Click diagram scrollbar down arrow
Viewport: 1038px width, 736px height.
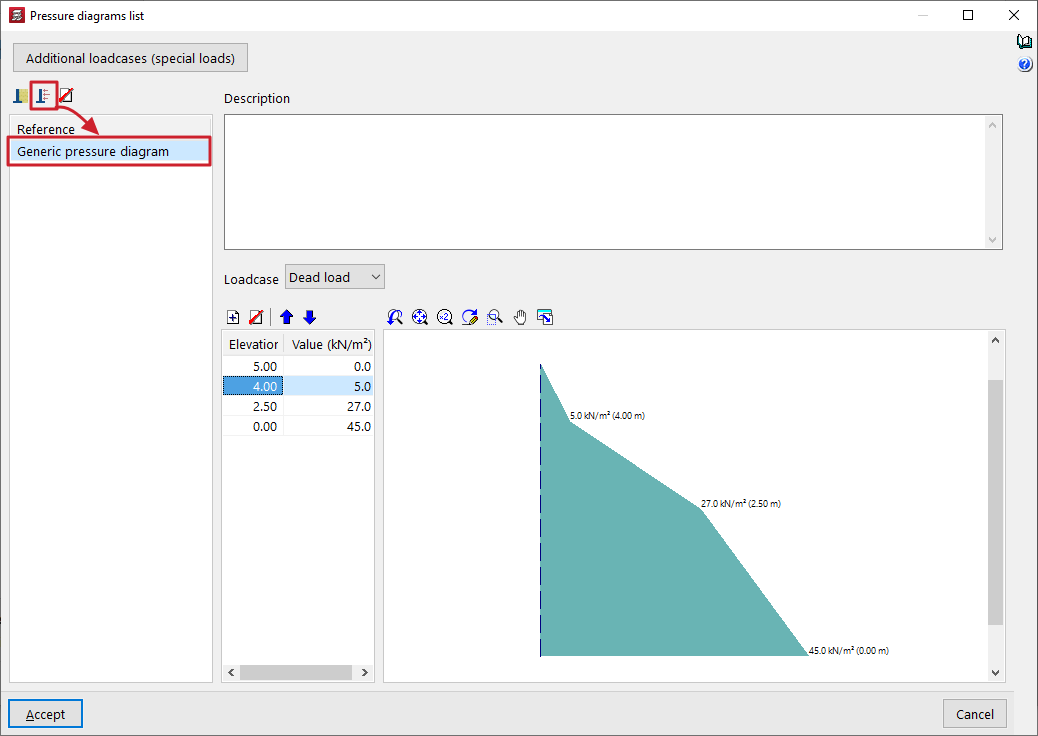tap(995, 672)
